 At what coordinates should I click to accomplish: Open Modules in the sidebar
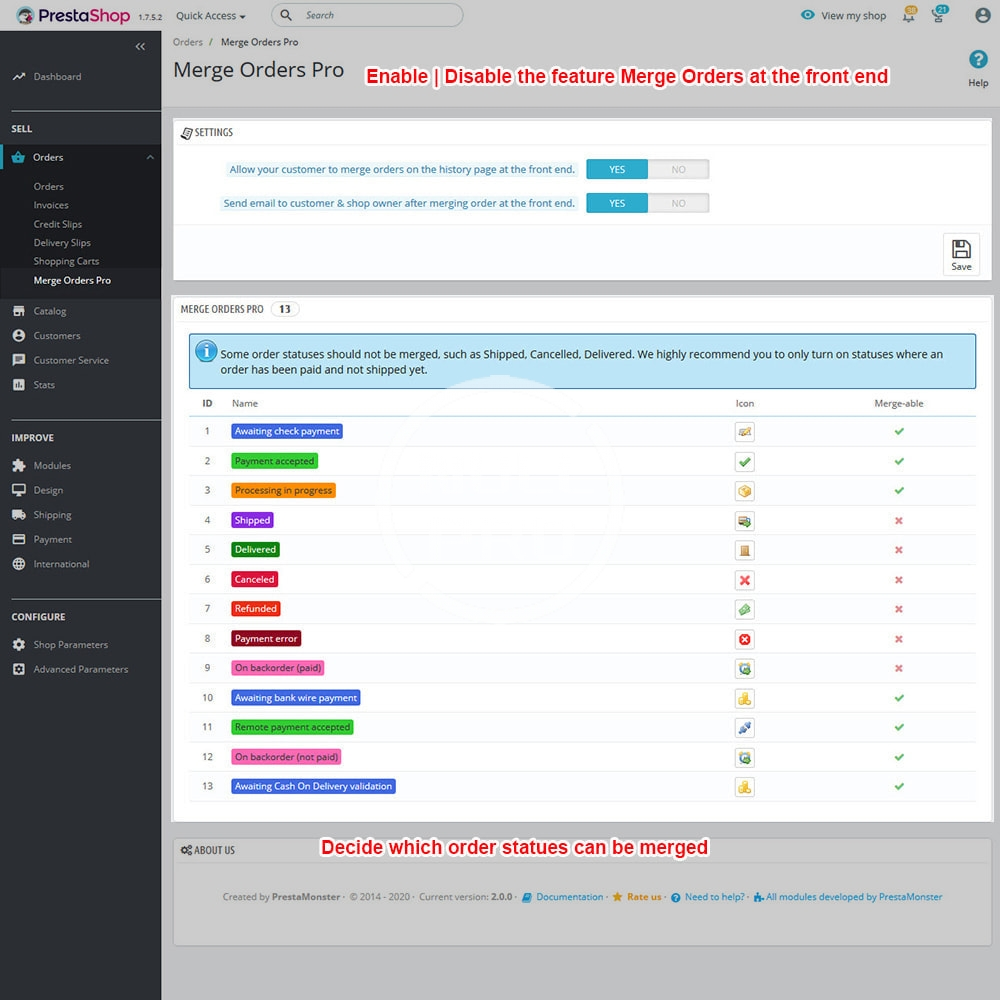tap(52, 466)
